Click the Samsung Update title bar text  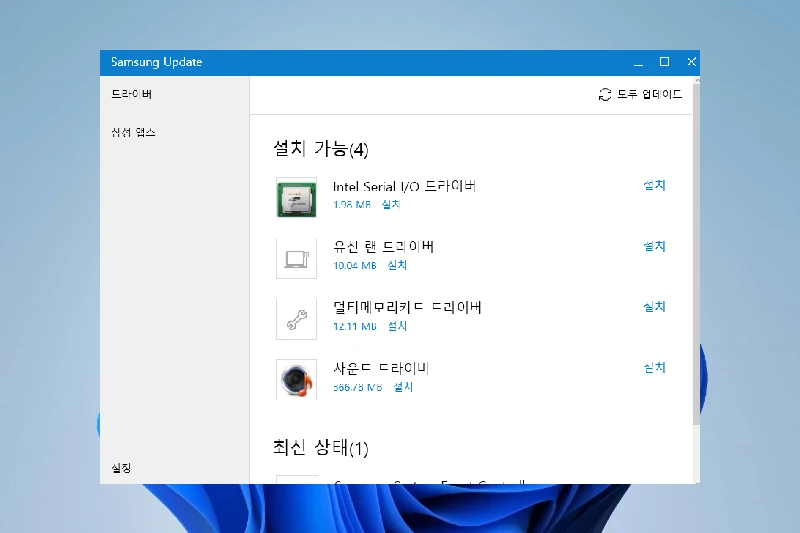(x=157, y=62)
